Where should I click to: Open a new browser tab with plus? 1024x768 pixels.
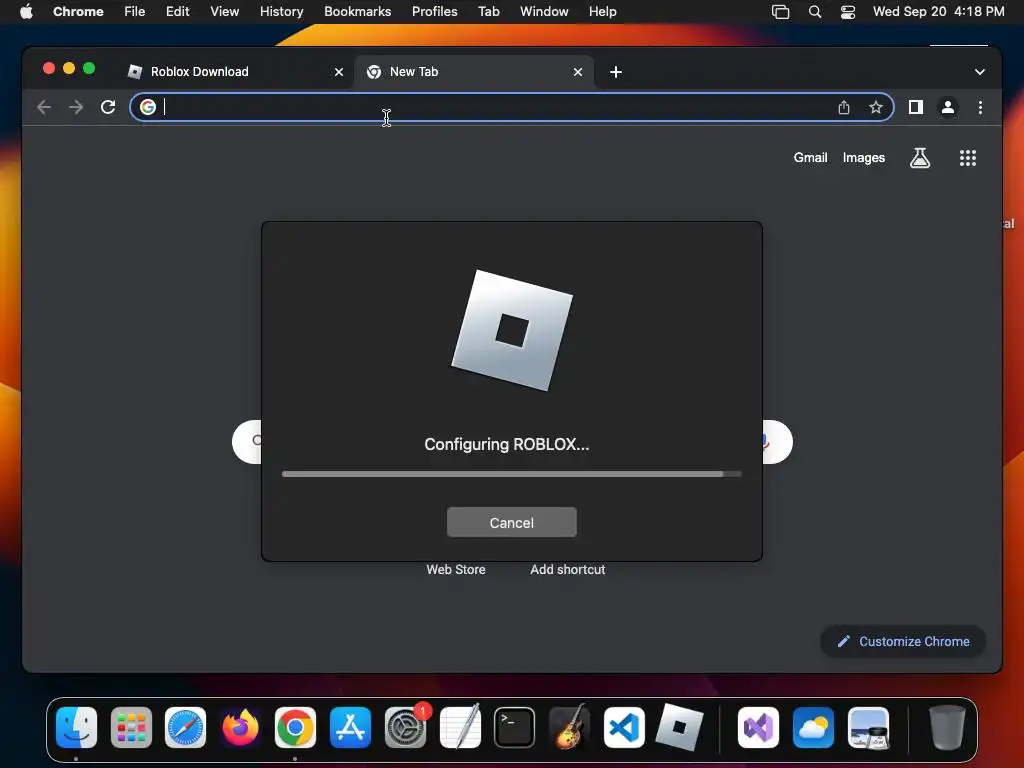point(616,72)
